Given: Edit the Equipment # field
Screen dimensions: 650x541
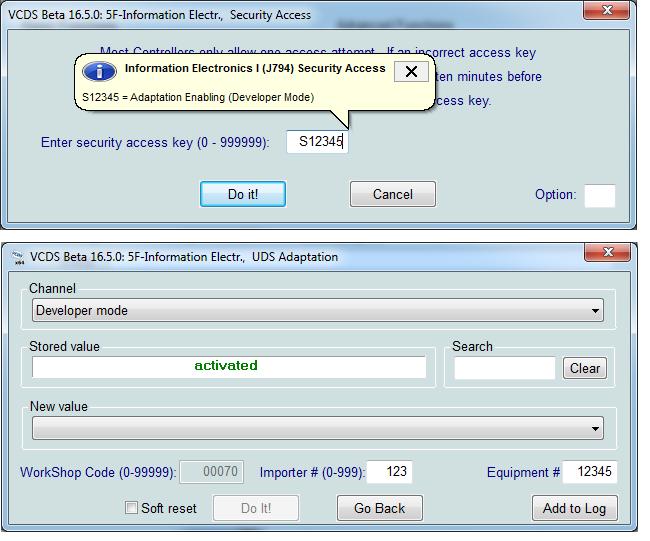Looking at the screenshot, I should [589, 472].
